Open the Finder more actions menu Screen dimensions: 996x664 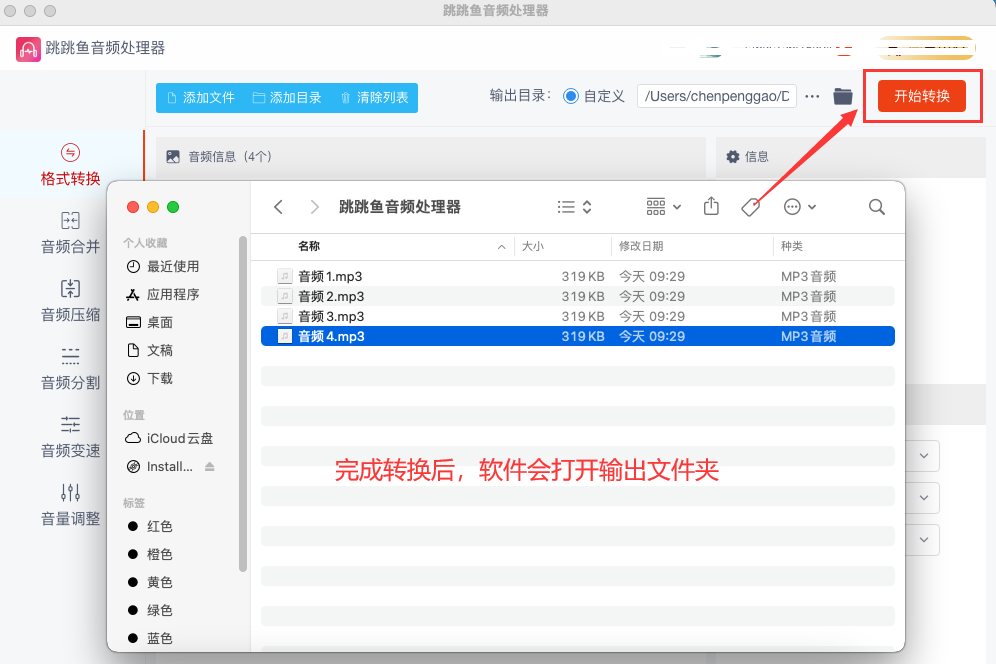(800, 207)
